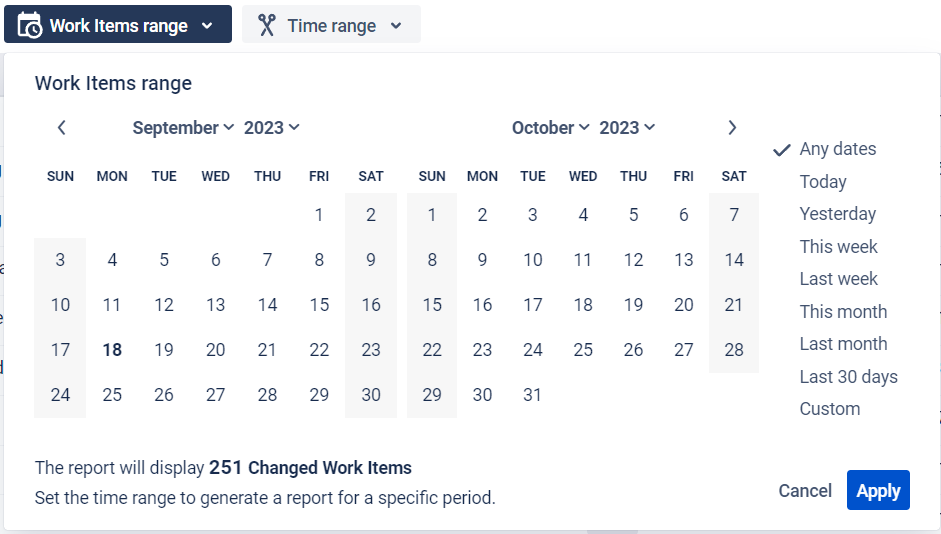
Task: Open the October month dropdown
Action: pyautogui.click(x=550, y=128)
